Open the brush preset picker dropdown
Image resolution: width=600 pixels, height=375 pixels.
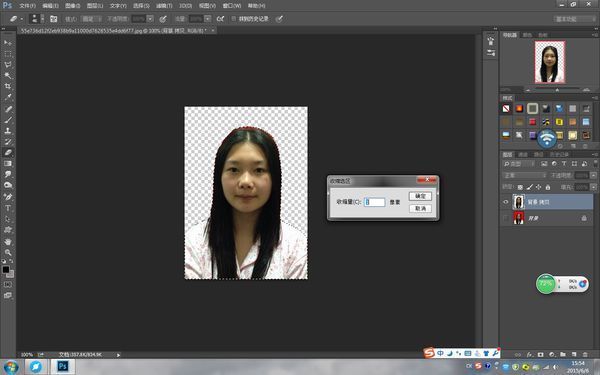42,19
